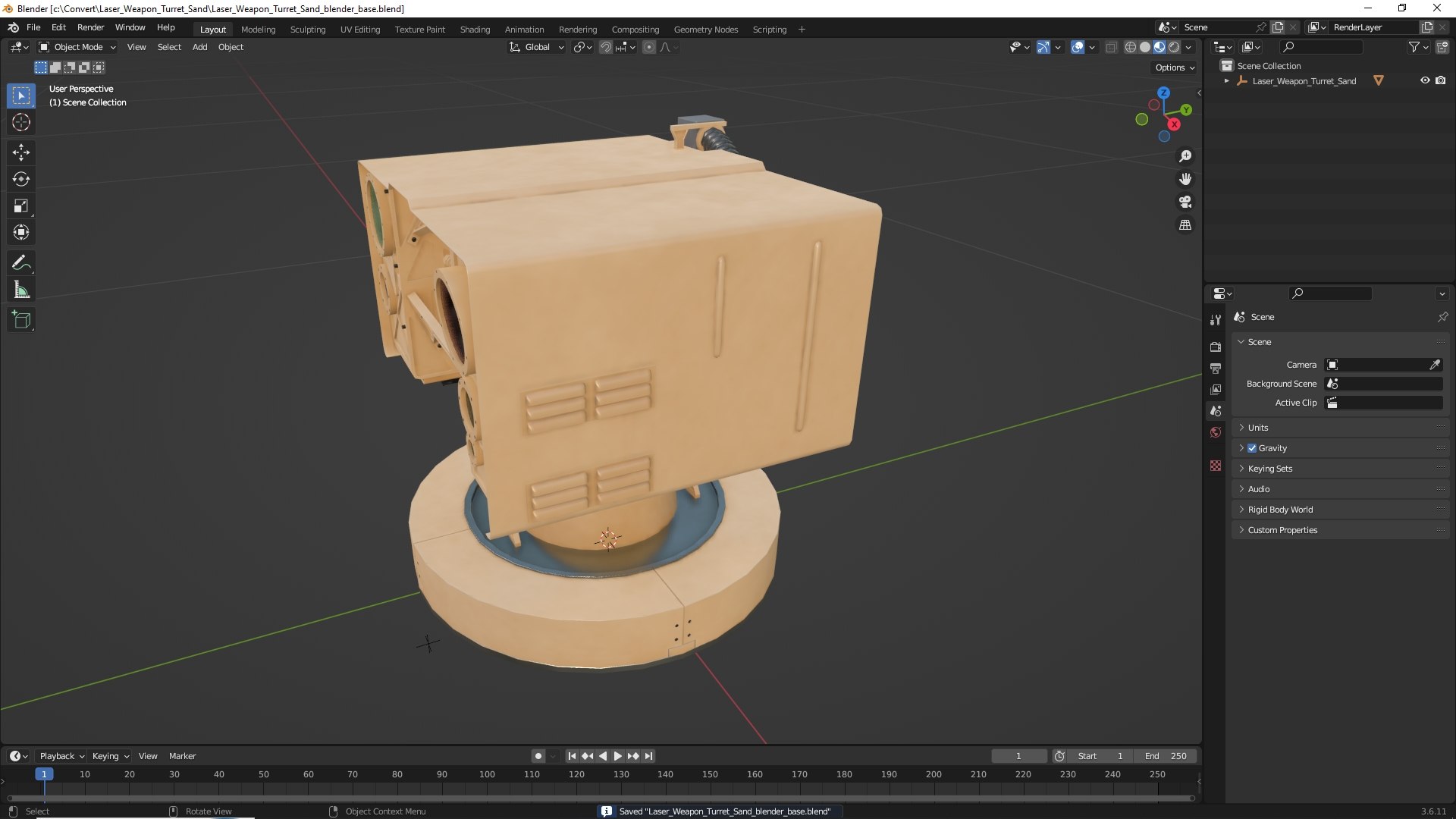Select the Annotate pencil tool
The width and height of the screenshot is (1456, 819).
click(x=21, y=262)
